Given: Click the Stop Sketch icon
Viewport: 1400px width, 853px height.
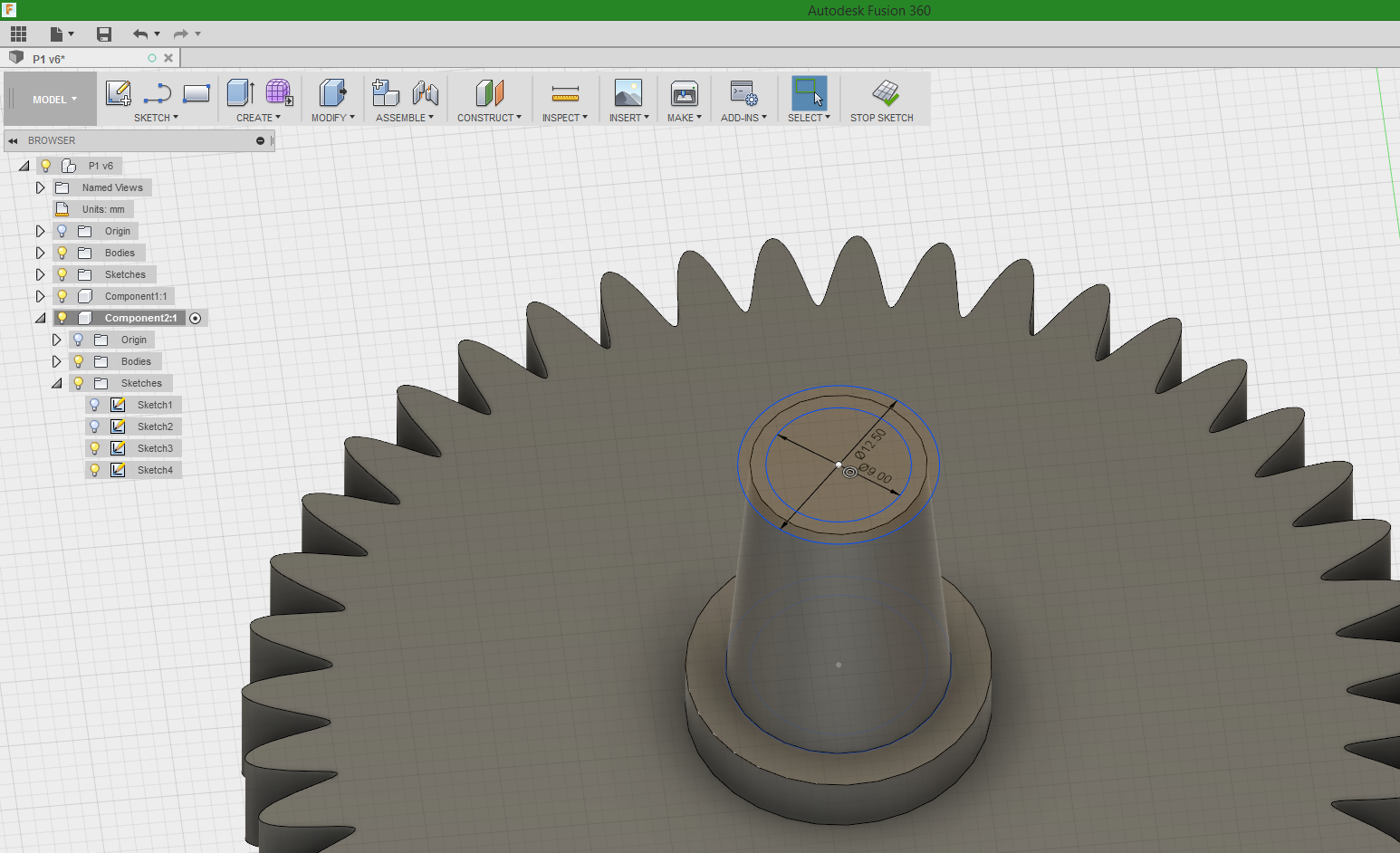Looking at the screenshot, I should click(x=886, y=92).
